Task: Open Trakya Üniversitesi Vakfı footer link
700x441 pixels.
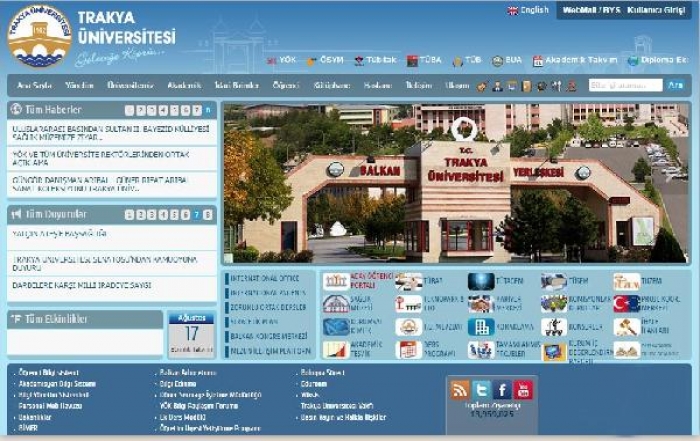Action: (337, 406)
